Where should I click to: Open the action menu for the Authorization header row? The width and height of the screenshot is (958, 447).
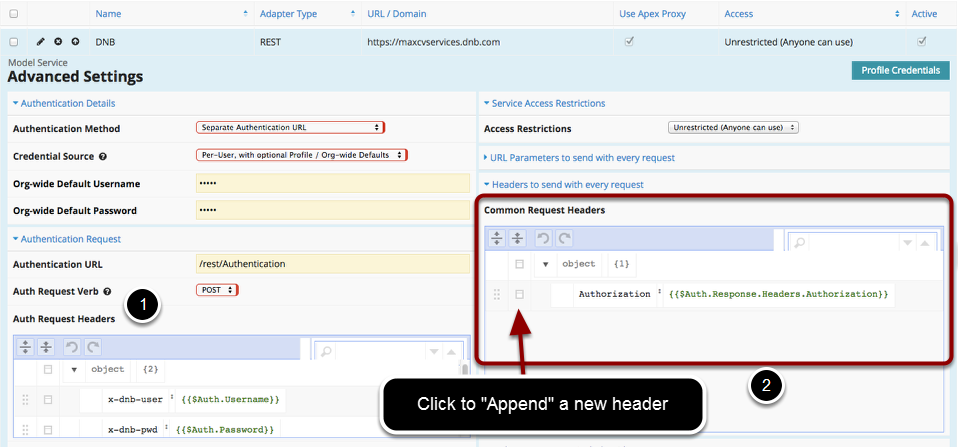519,294
